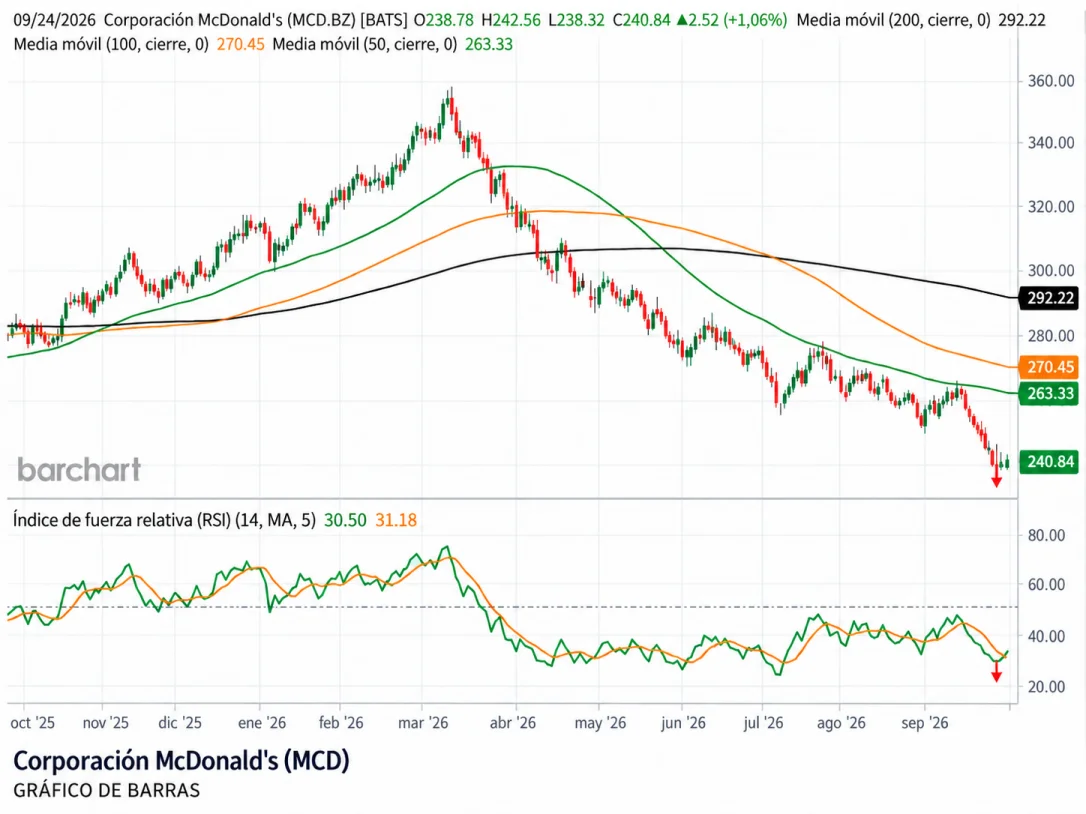Click the high price H242.56

[510, 20]
